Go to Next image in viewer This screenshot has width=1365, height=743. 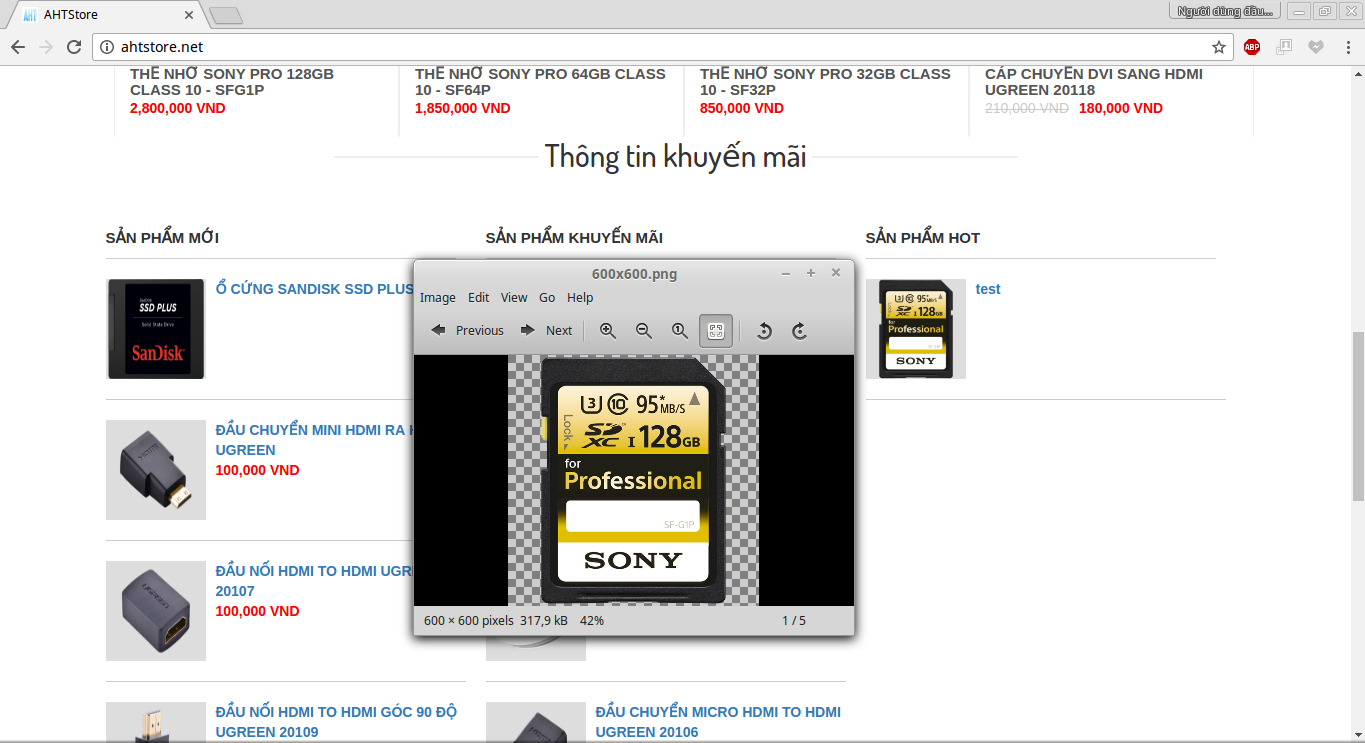coord(546,330)
